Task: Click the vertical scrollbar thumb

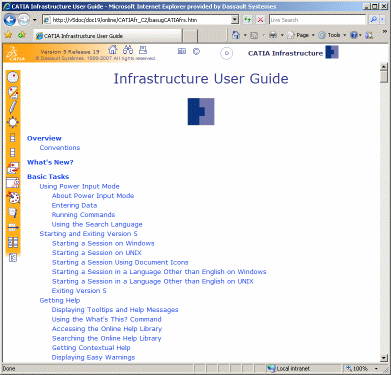Action: click(384, 77)
